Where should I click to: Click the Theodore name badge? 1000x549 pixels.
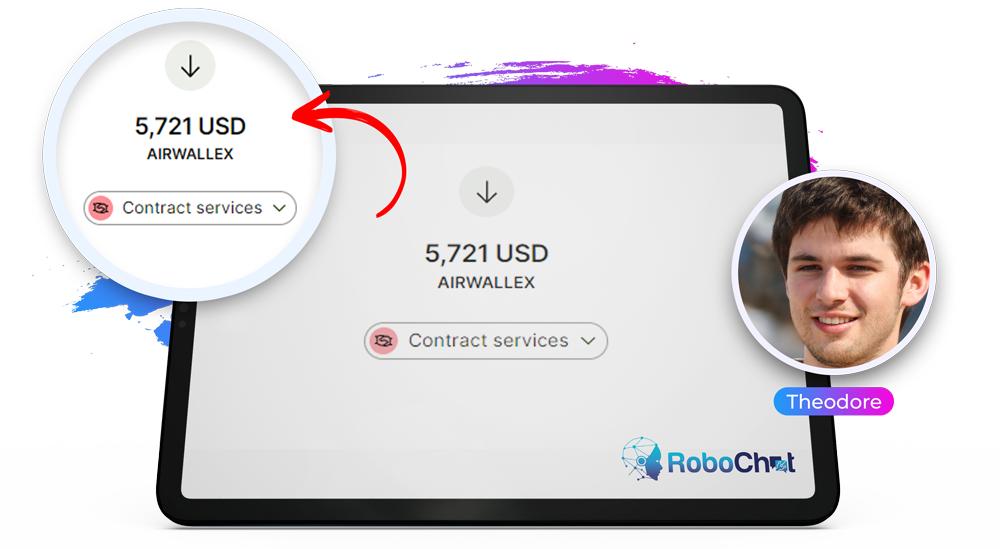[x=834, y=402]
